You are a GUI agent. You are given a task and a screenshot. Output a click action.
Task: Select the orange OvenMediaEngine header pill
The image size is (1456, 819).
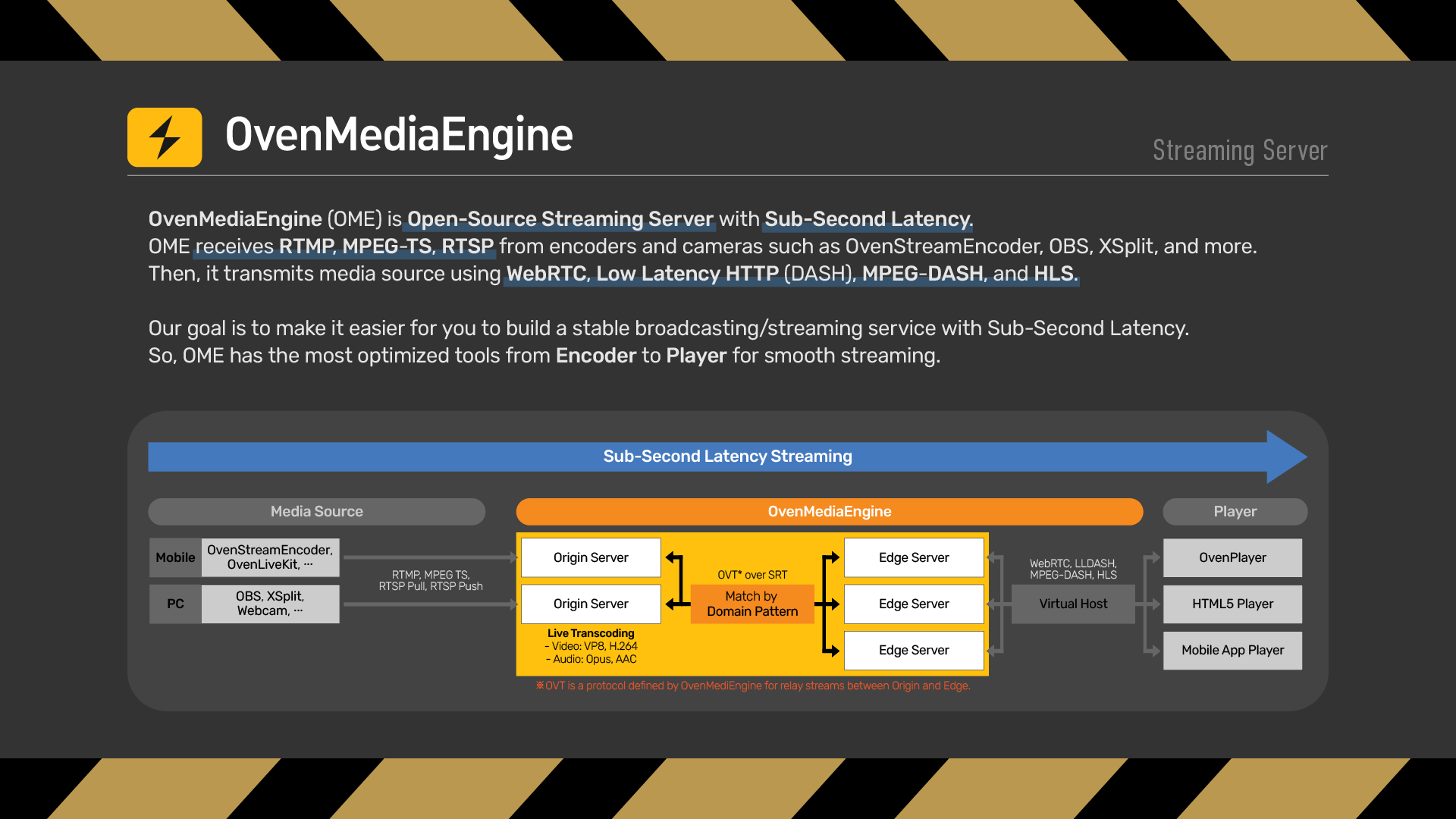point(829,512)
